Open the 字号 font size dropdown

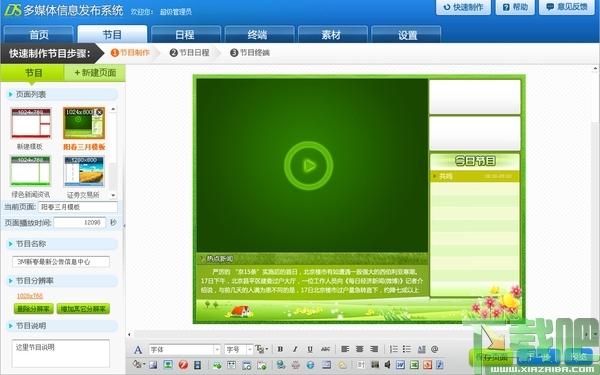click(x=238, y=349)
